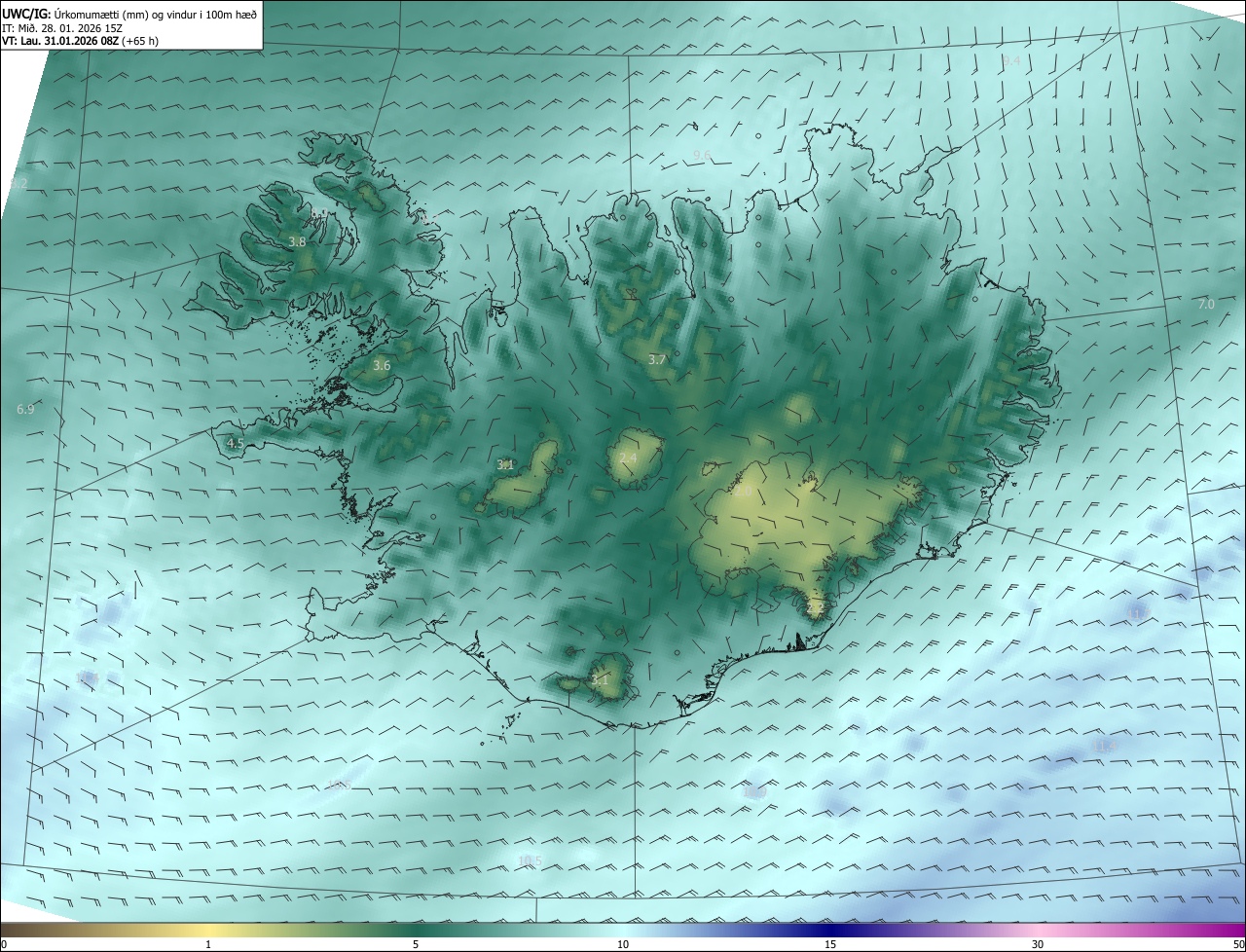Click the 2.4 value on Hofsjökull glacier

628,458
